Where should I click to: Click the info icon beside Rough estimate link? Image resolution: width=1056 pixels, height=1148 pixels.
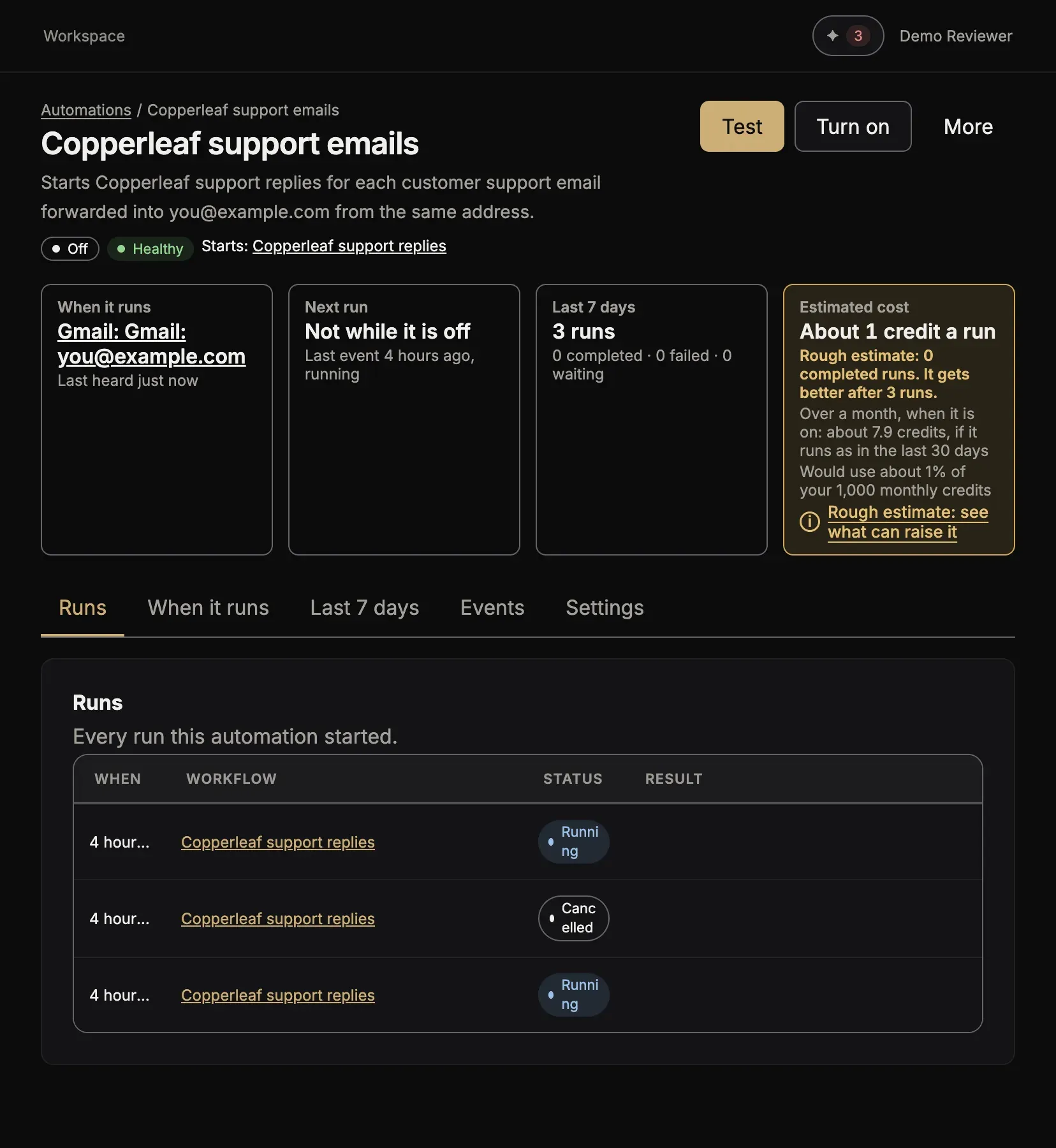click(x=810, y=522)
